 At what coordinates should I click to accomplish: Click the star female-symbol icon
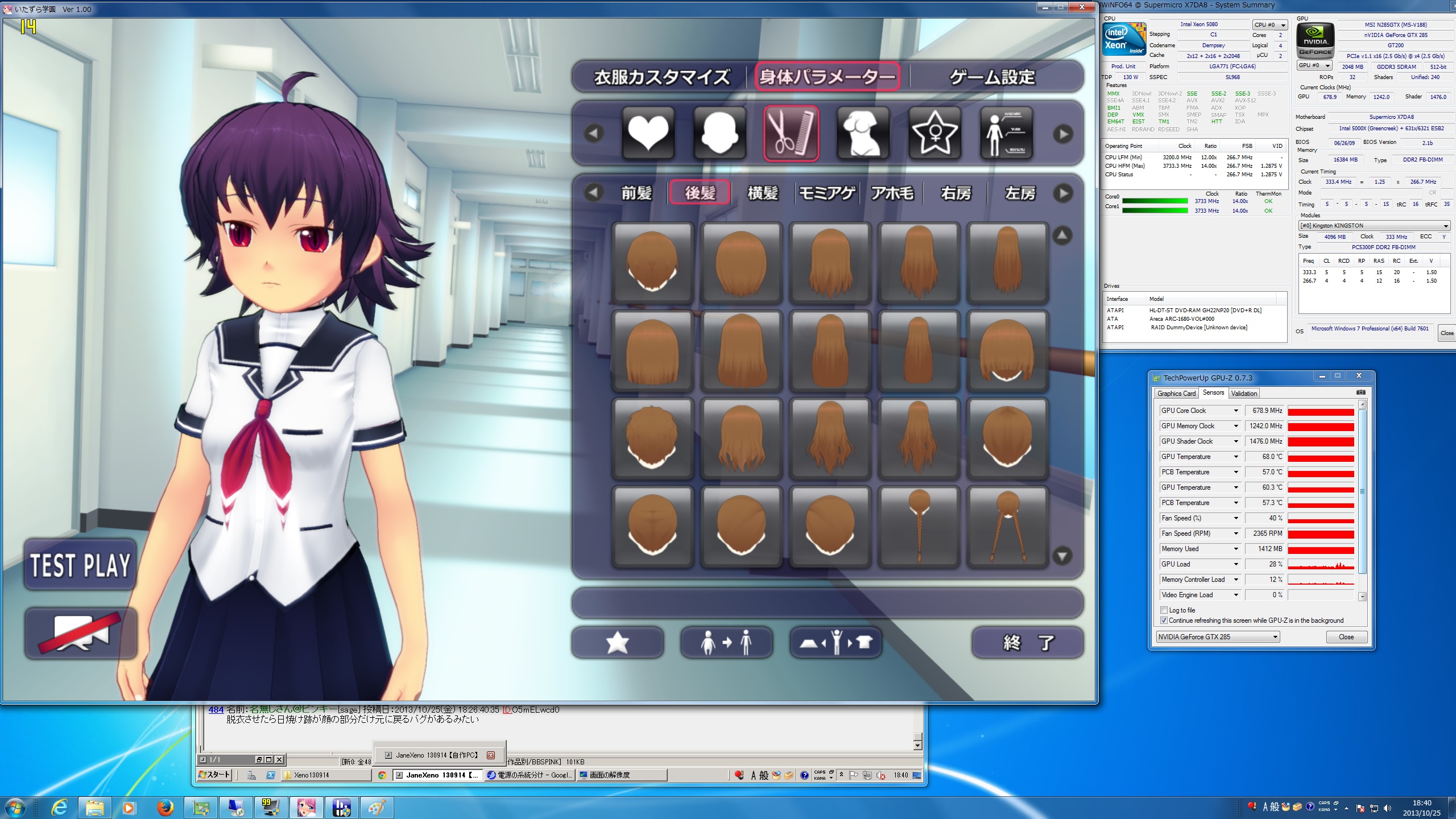[934, 134]
